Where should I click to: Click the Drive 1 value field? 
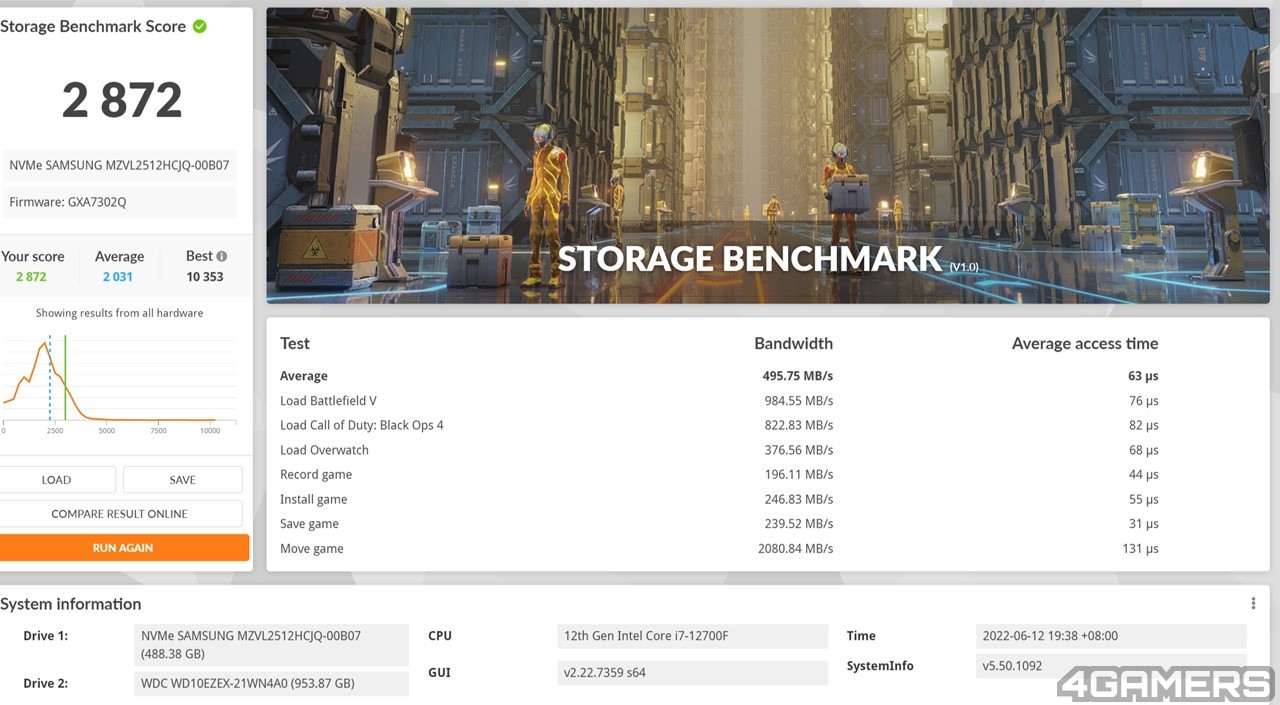[271, 645]
